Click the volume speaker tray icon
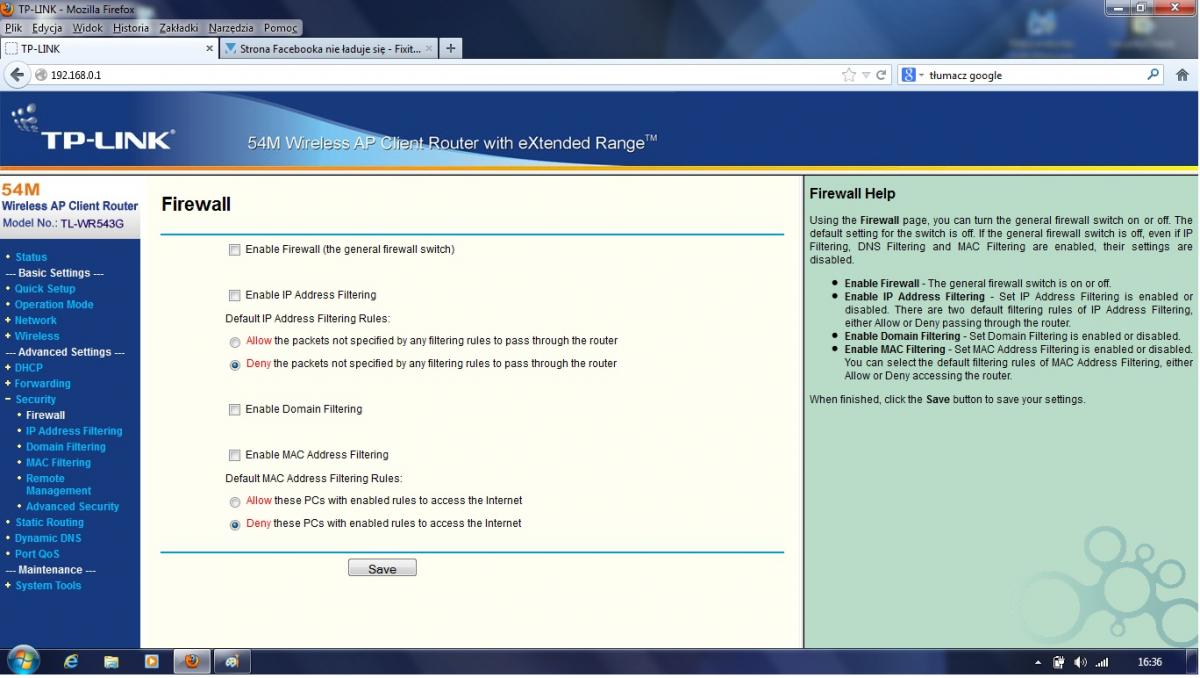Screen dimensions: 1200x678 (x=1080, y=662)
